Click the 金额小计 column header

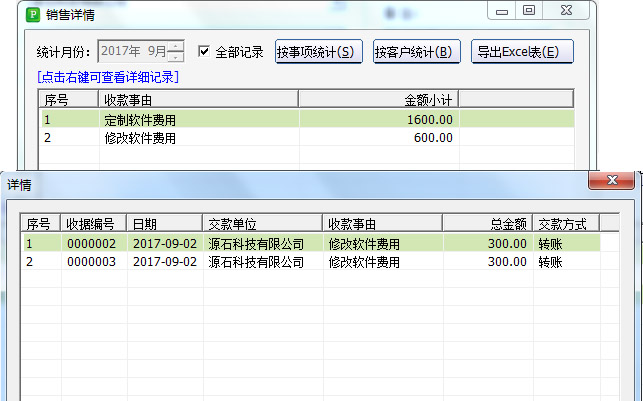pos(379,100)
